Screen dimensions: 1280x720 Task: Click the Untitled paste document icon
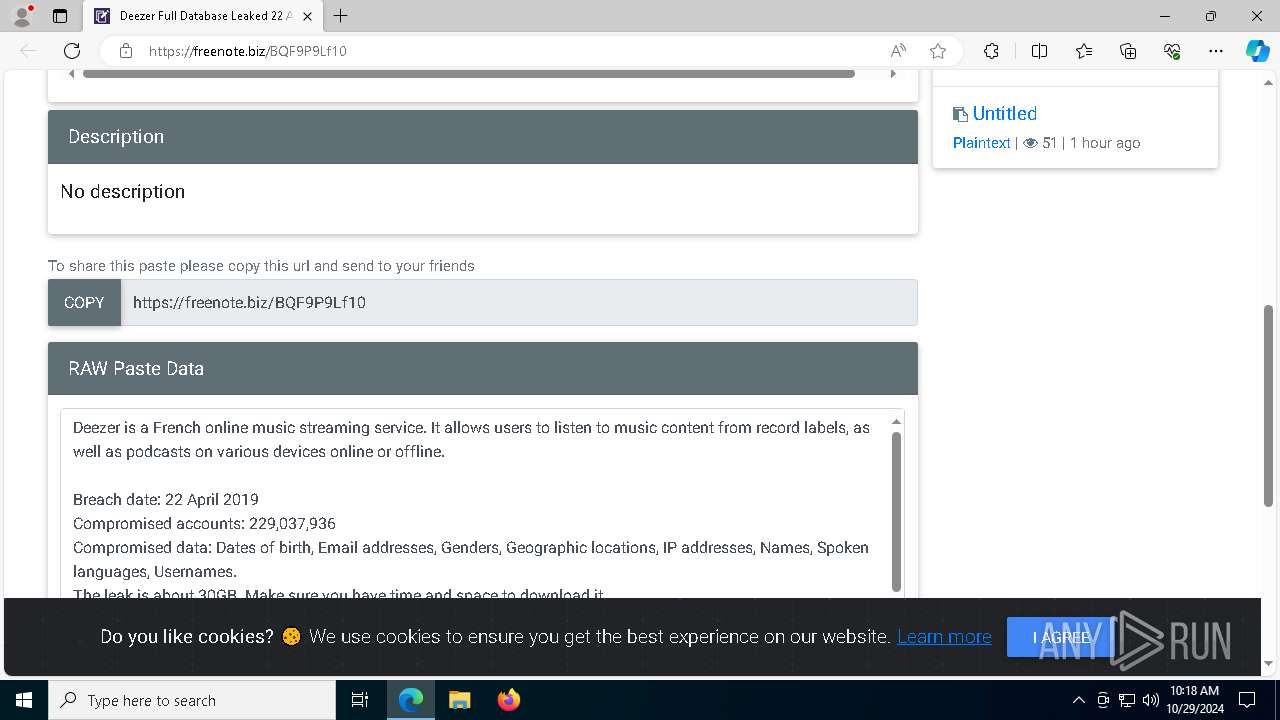960,114
